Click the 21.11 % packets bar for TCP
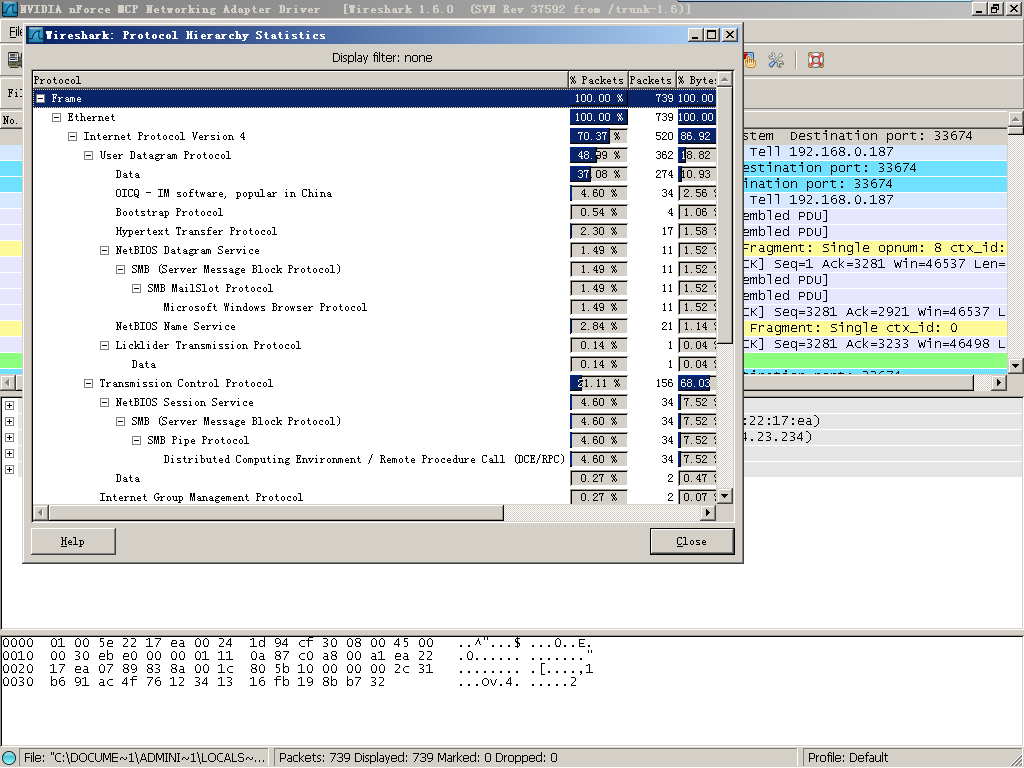This screenshot has width=1024, height=768. coord(598,383)
